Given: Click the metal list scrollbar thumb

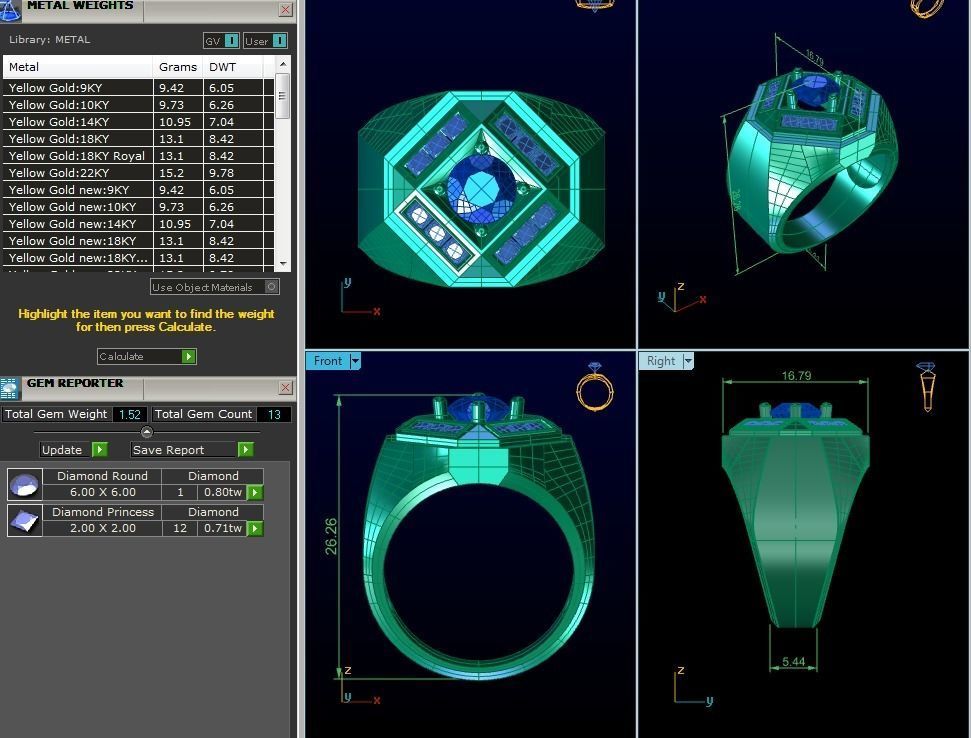Looking at the screenshot, I should (x=282, y=96).
